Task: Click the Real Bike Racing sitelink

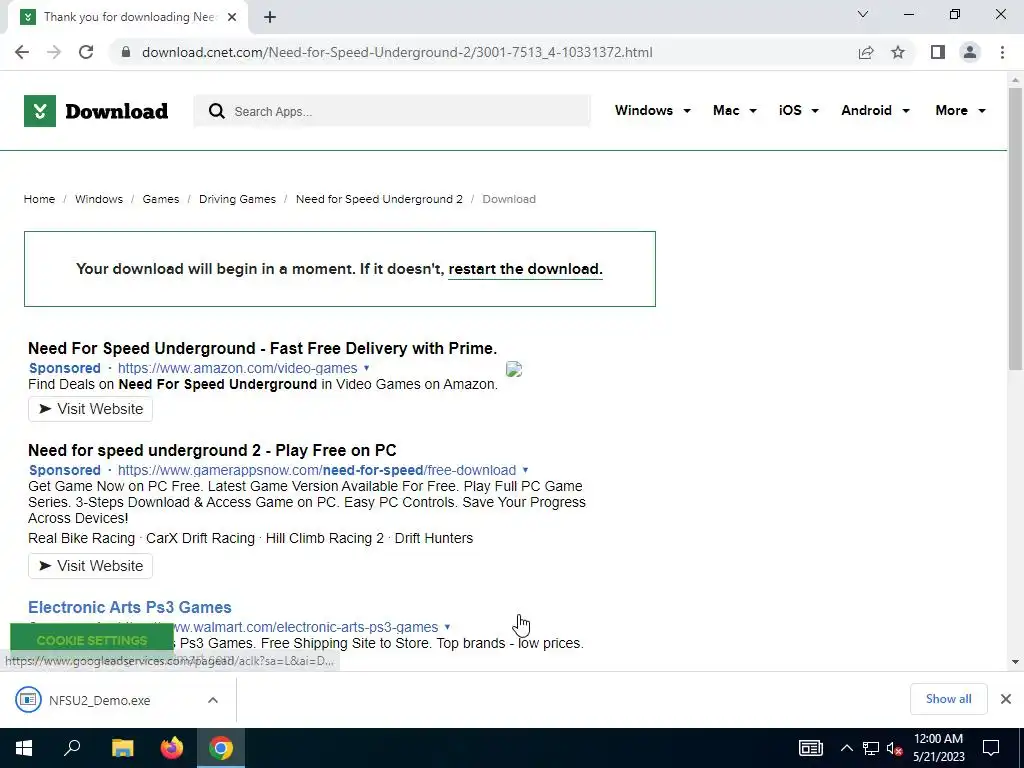Action: 81,538
